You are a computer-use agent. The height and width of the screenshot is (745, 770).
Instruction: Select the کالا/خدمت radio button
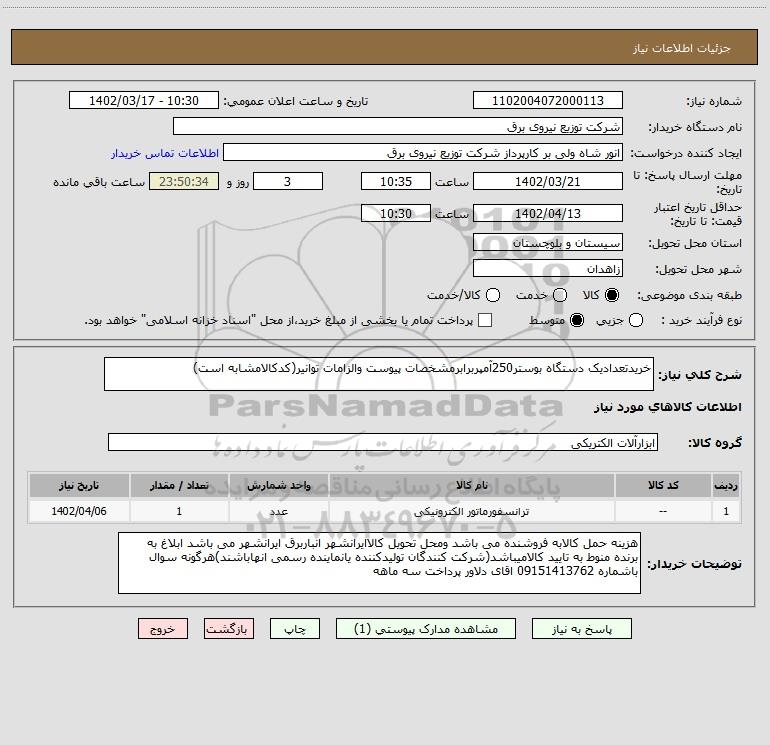pos(493,295)
